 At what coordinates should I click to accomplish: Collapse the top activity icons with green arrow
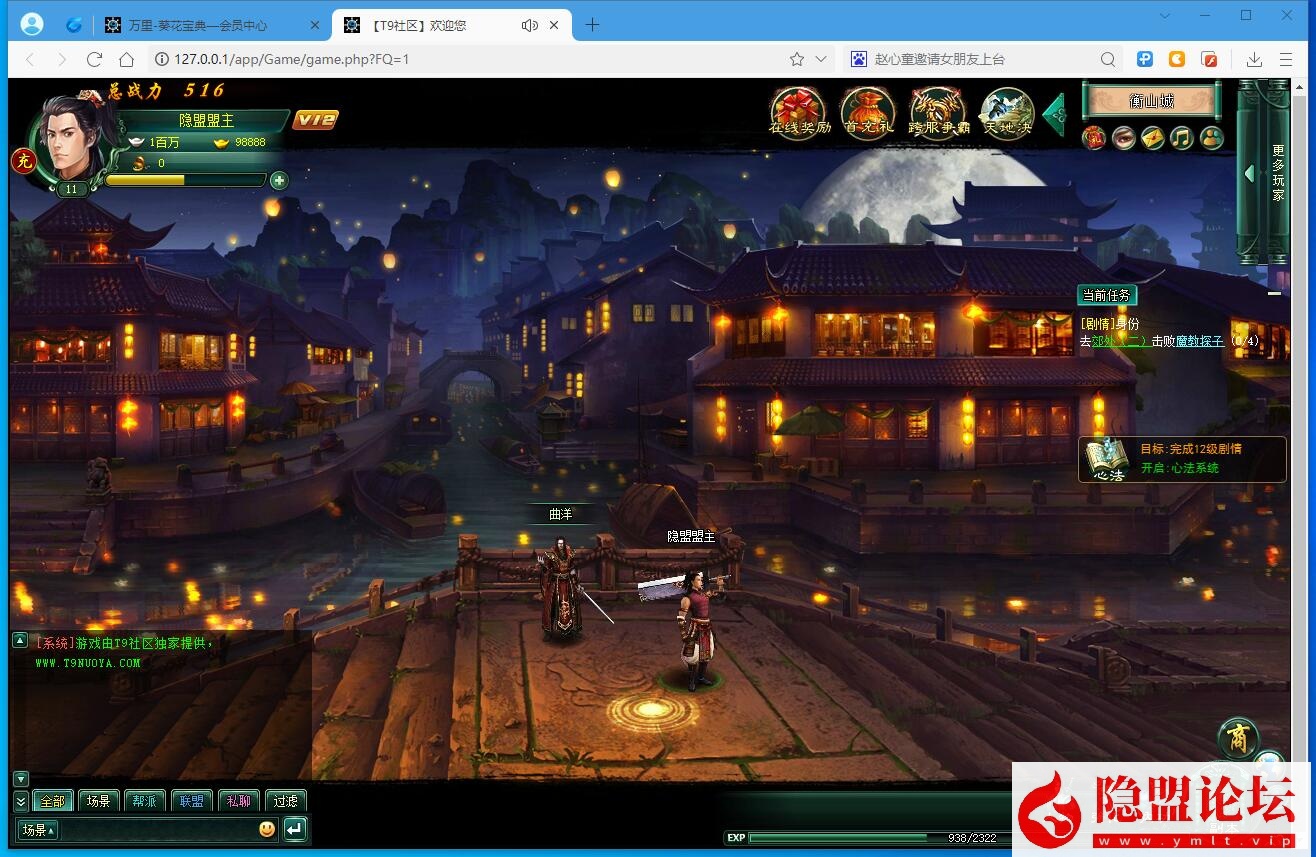[x=1054, y=114]
